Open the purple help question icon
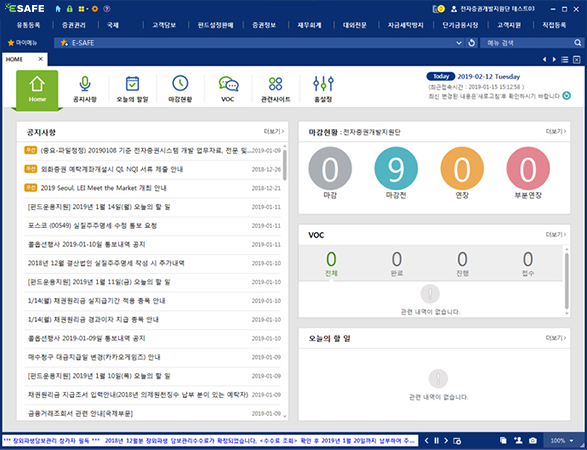 107,9
